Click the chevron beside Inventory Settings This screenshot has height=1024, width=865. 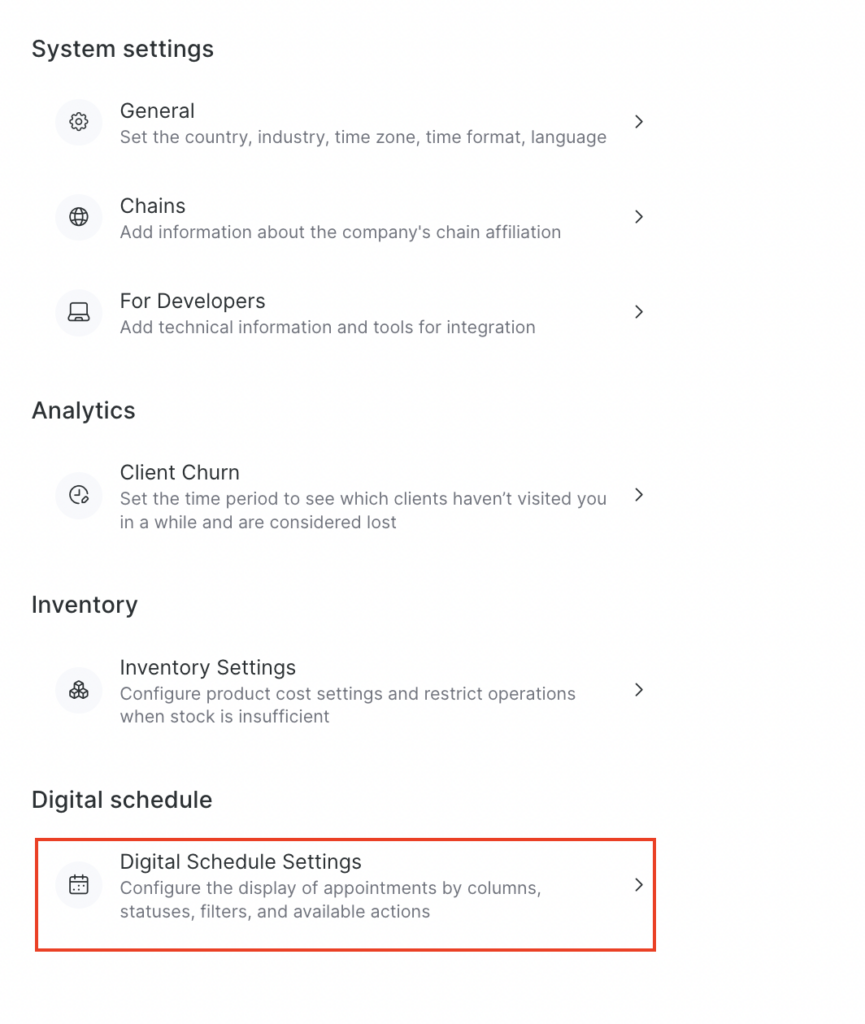coord(639,690)
